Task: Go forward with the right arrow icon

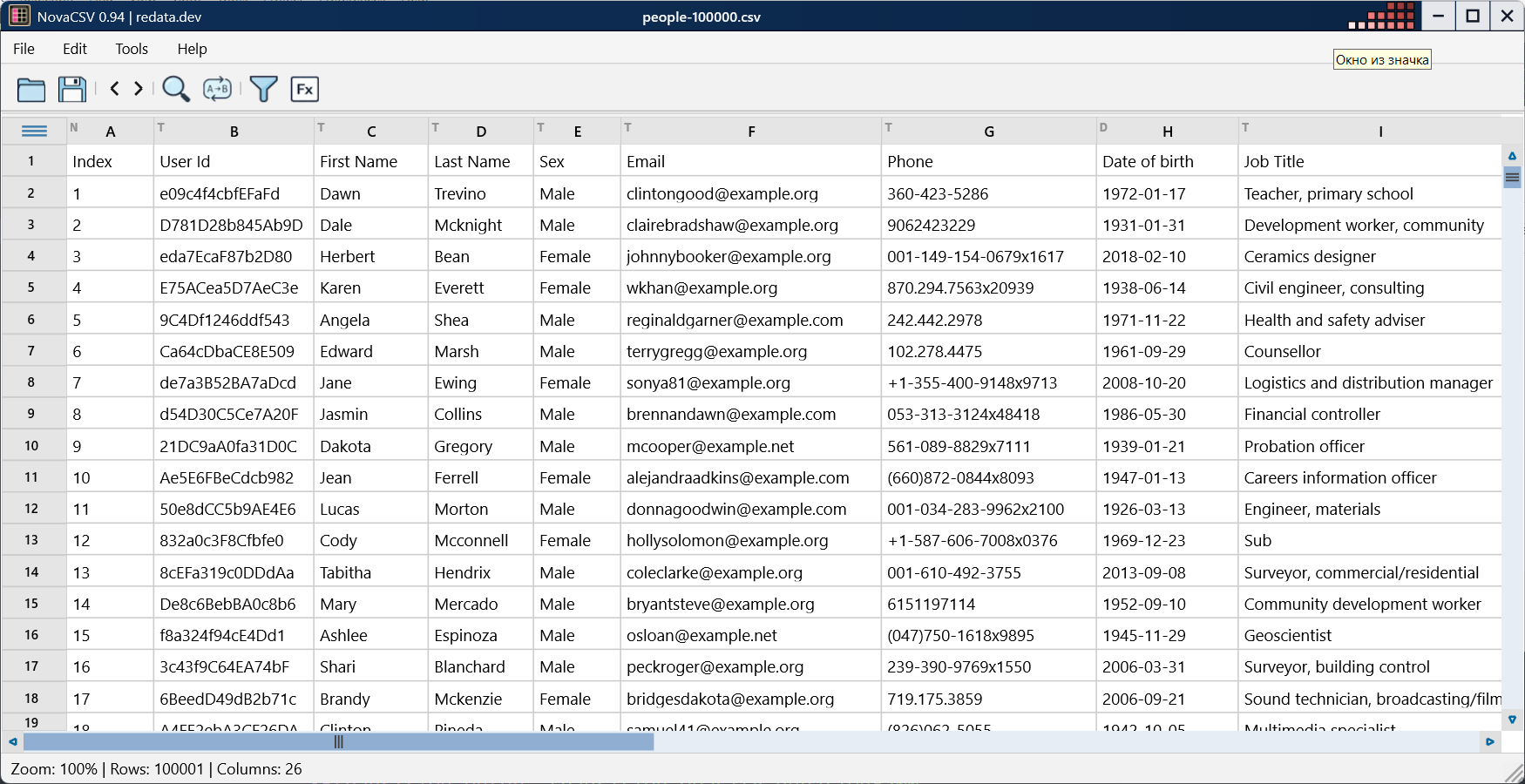Action: pyautogui.click(x=139, y=88)
